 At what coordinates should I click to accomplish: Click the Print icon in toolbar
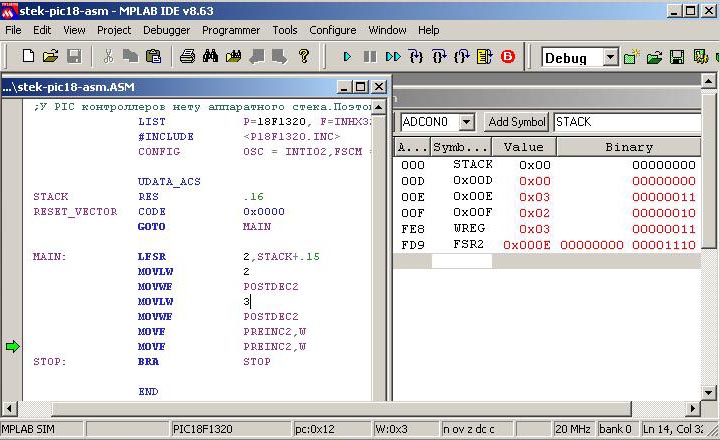coord(187,57)
